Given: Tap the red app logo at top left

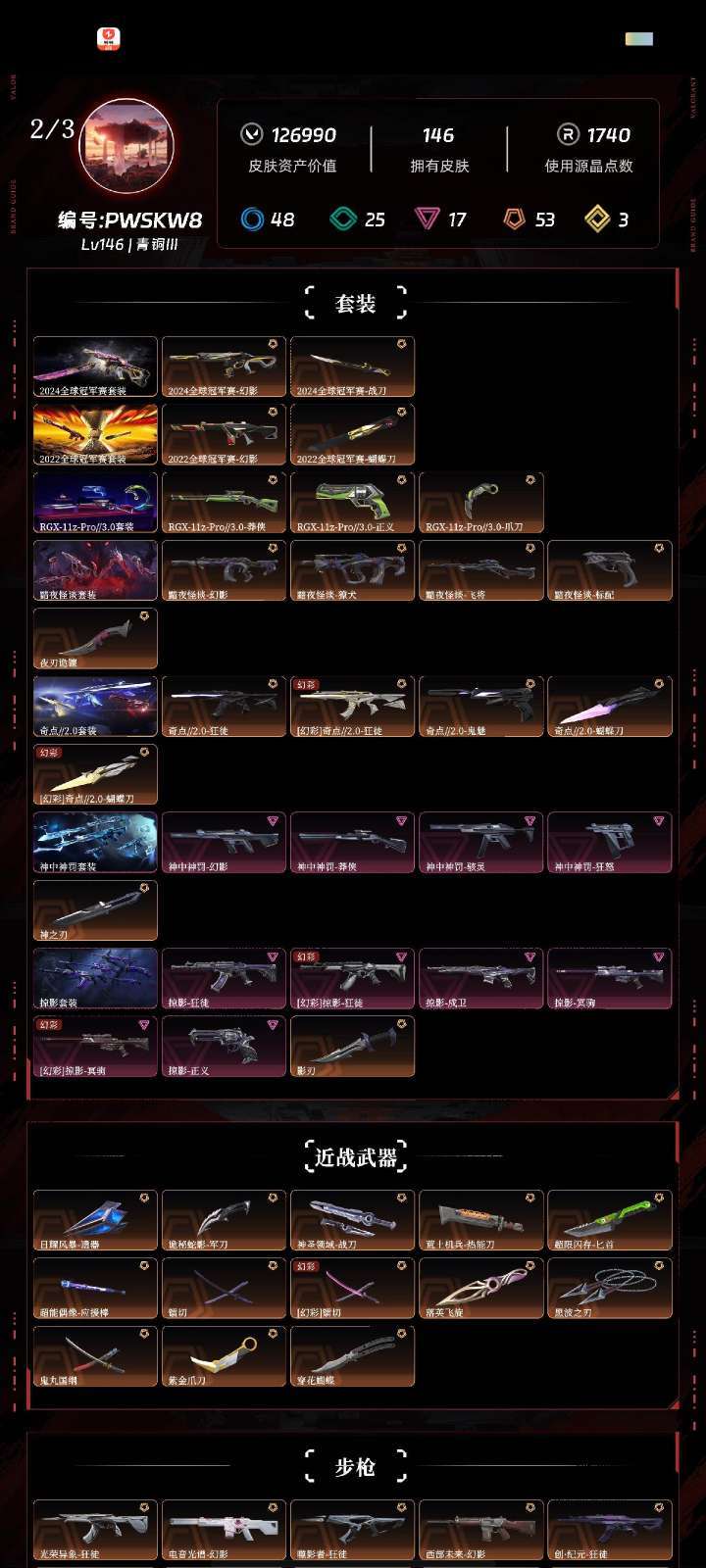Looking at the screenshot, I should 109,38.
